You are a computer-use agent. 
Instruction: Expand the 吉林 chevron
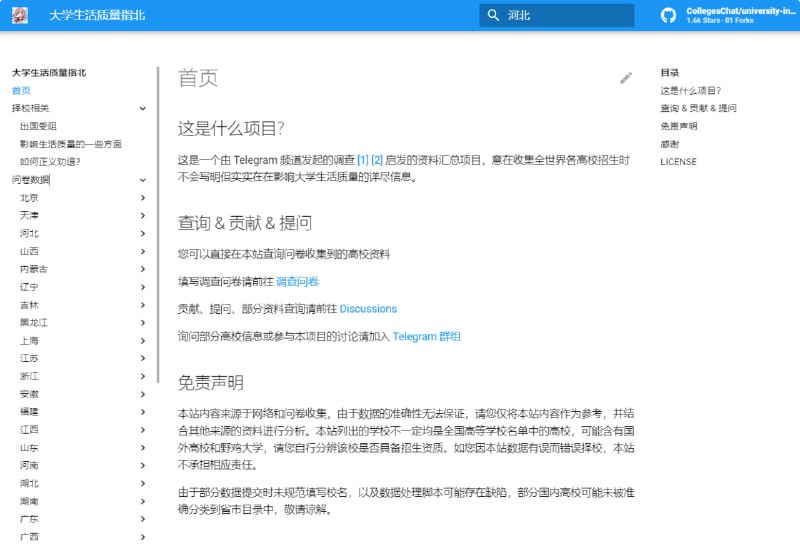pyautogui.click(x=143, y=305)
